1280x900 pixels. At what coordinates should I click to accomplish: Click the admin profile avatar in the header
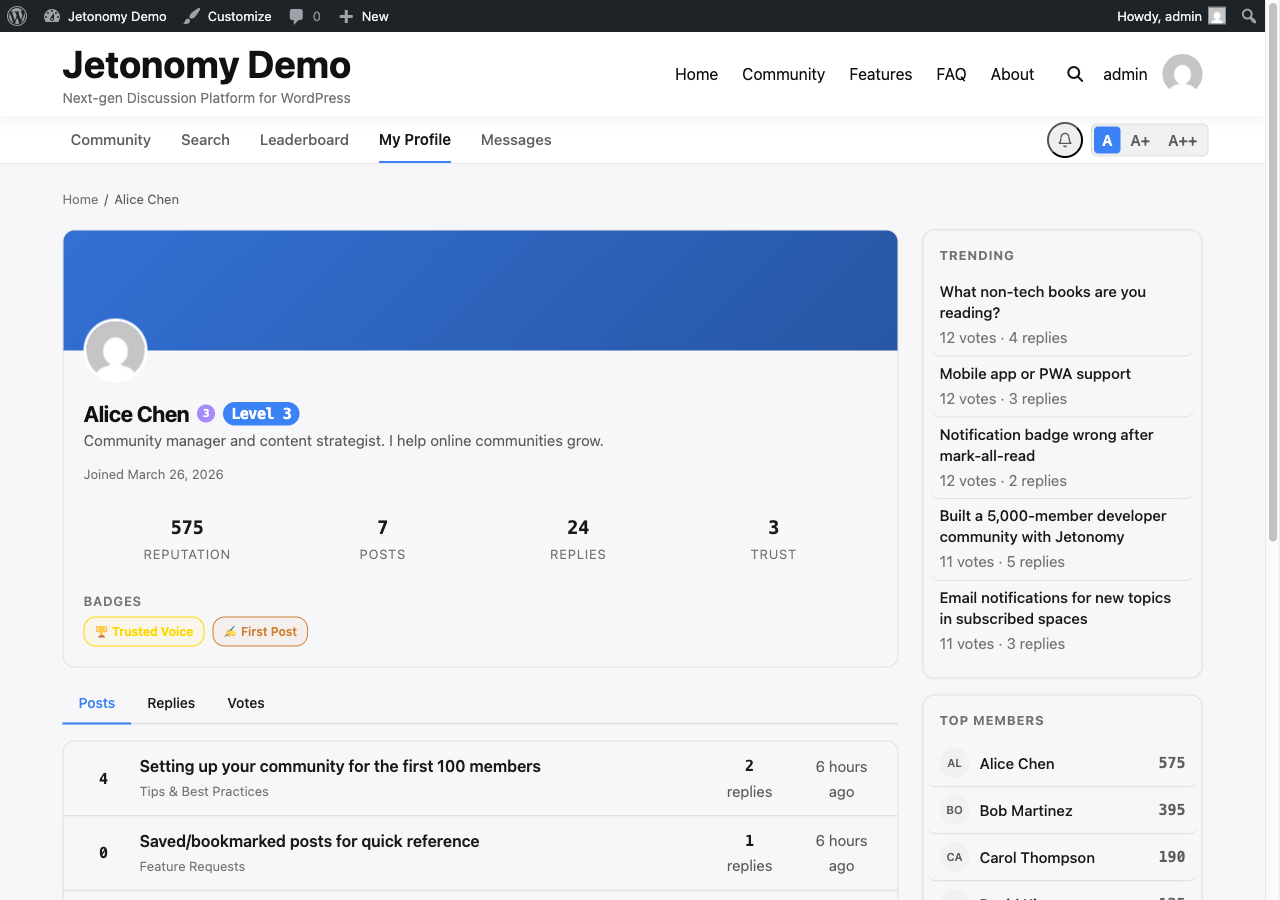1182,73
